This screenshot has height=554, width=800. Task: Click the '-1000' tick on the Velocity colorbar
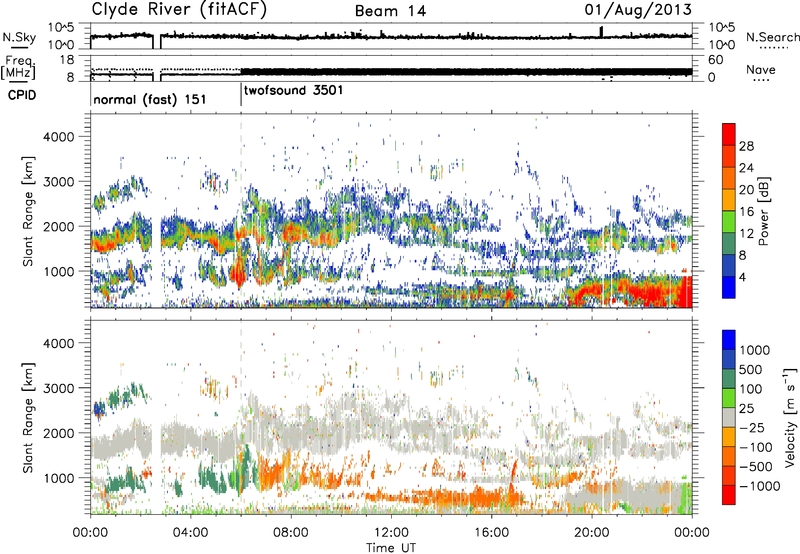(759, 486)
